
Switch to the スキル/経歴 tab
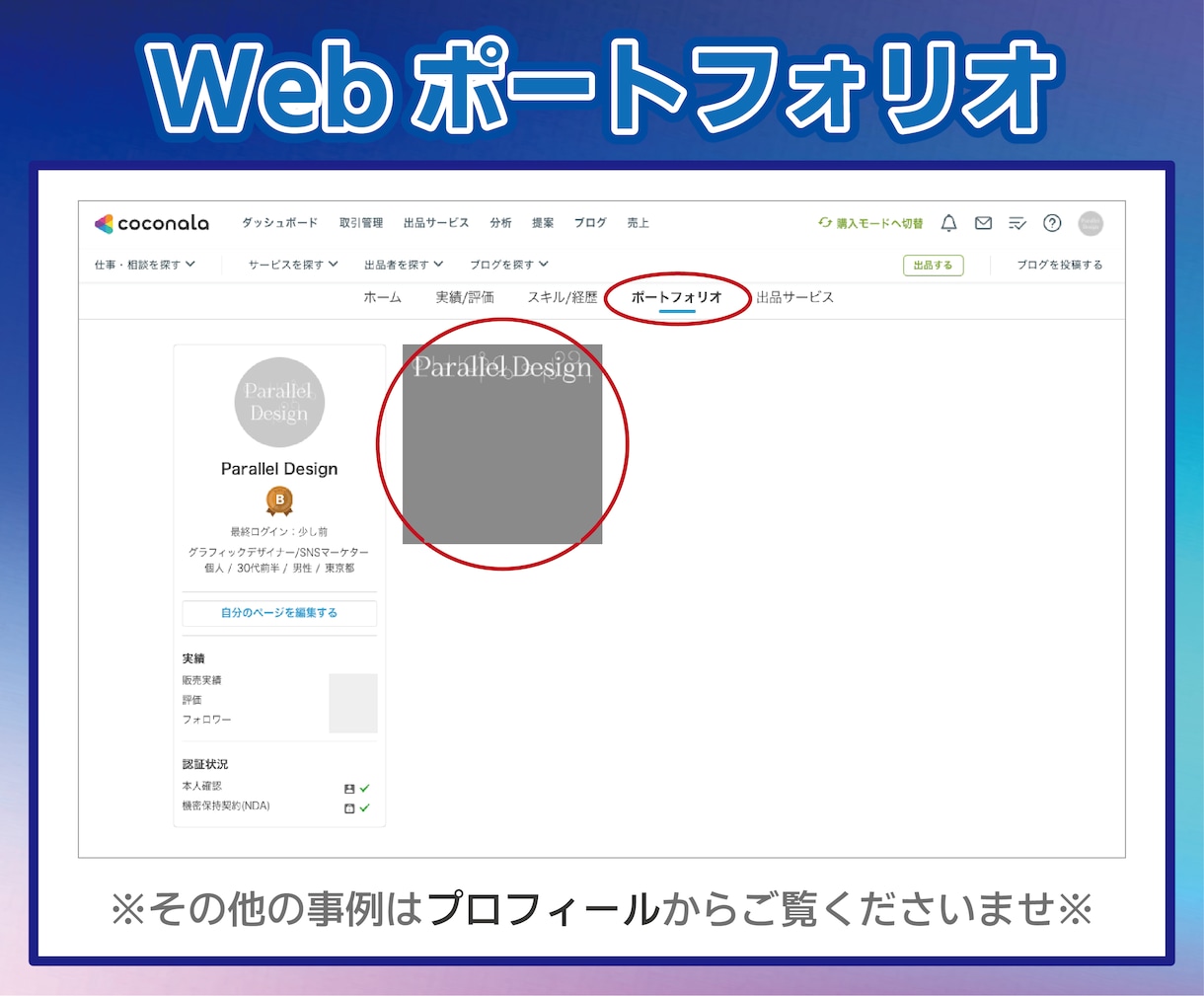[563, 297]
